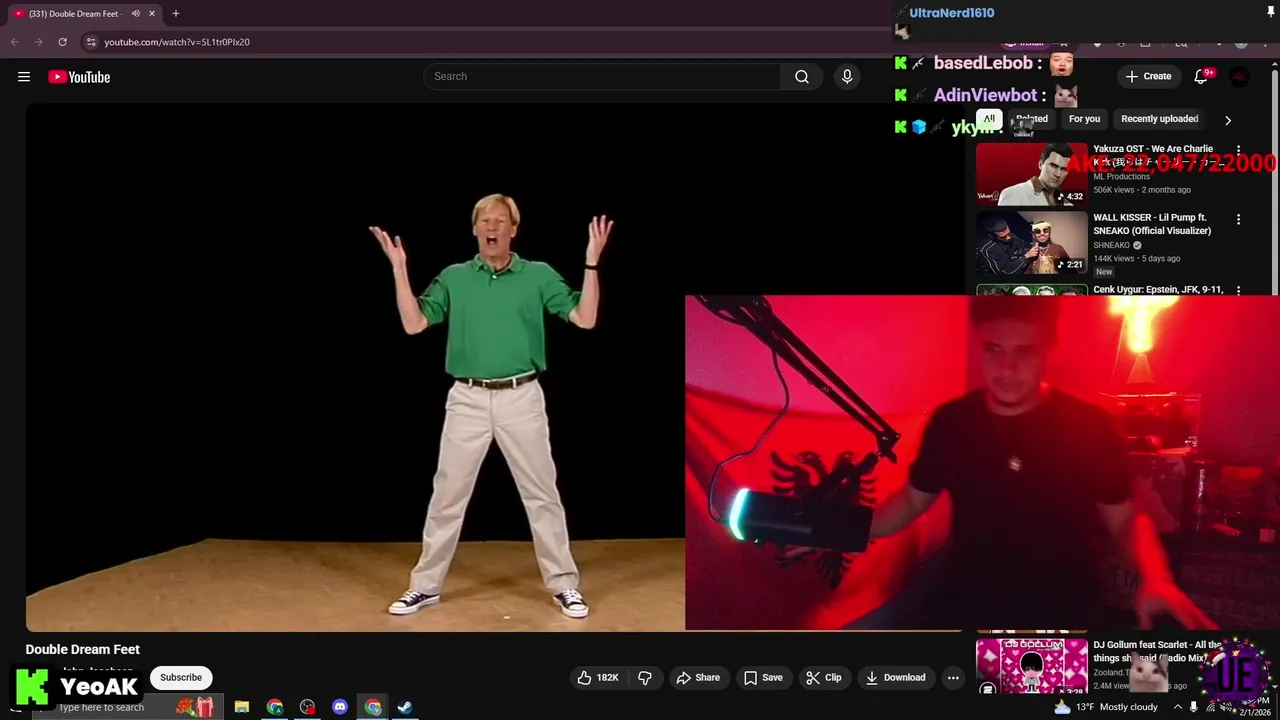Open the YouTube hamburger guide menu
This screenshot has width=1280, height=720.
pos(24,77)
